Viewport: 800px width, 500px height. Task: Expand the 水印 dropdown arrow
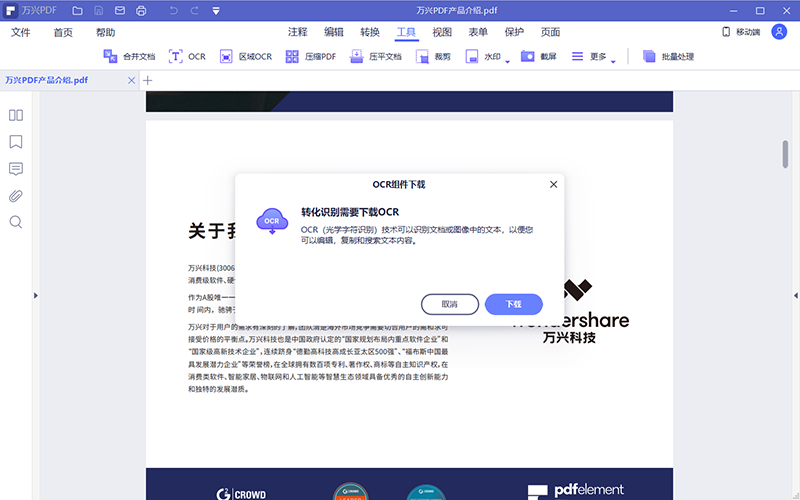point(508,62)
